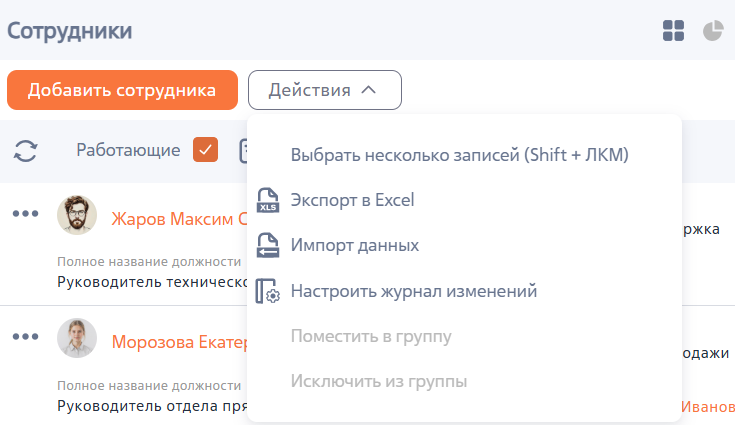Uncheck the Работающие checkbox
Image resolution: width=735 pixels, height=425 pixels.
tap(205, 149)
